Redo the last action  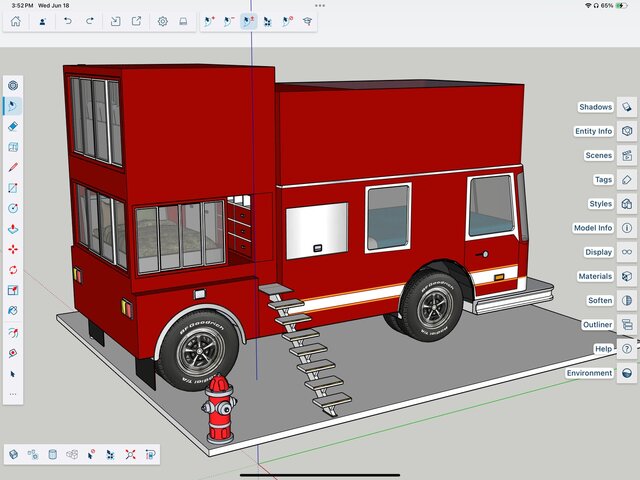(x=90, y=21)
